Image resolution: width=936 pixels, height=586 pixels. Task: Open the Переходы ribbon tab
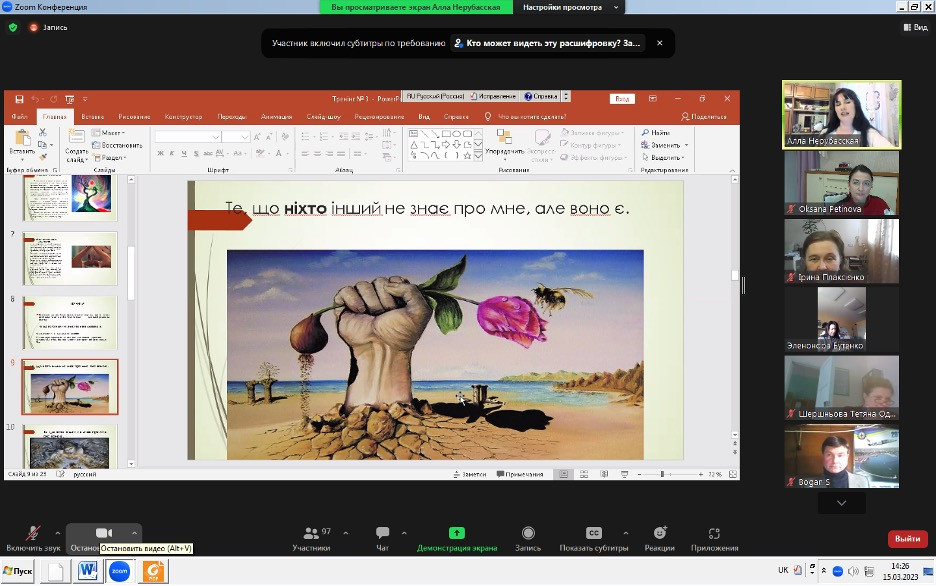tap(232, 116)
